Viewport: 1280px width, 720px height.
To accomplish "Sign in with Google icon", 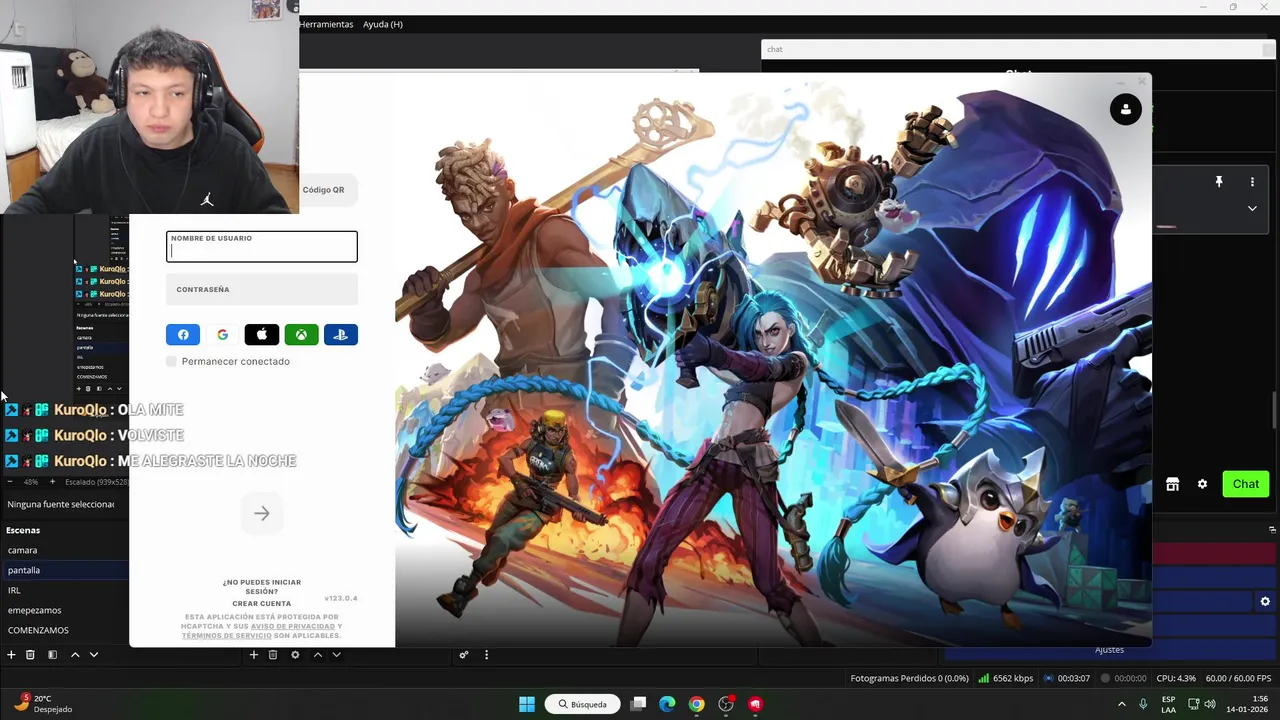I will tap(222, 335).
